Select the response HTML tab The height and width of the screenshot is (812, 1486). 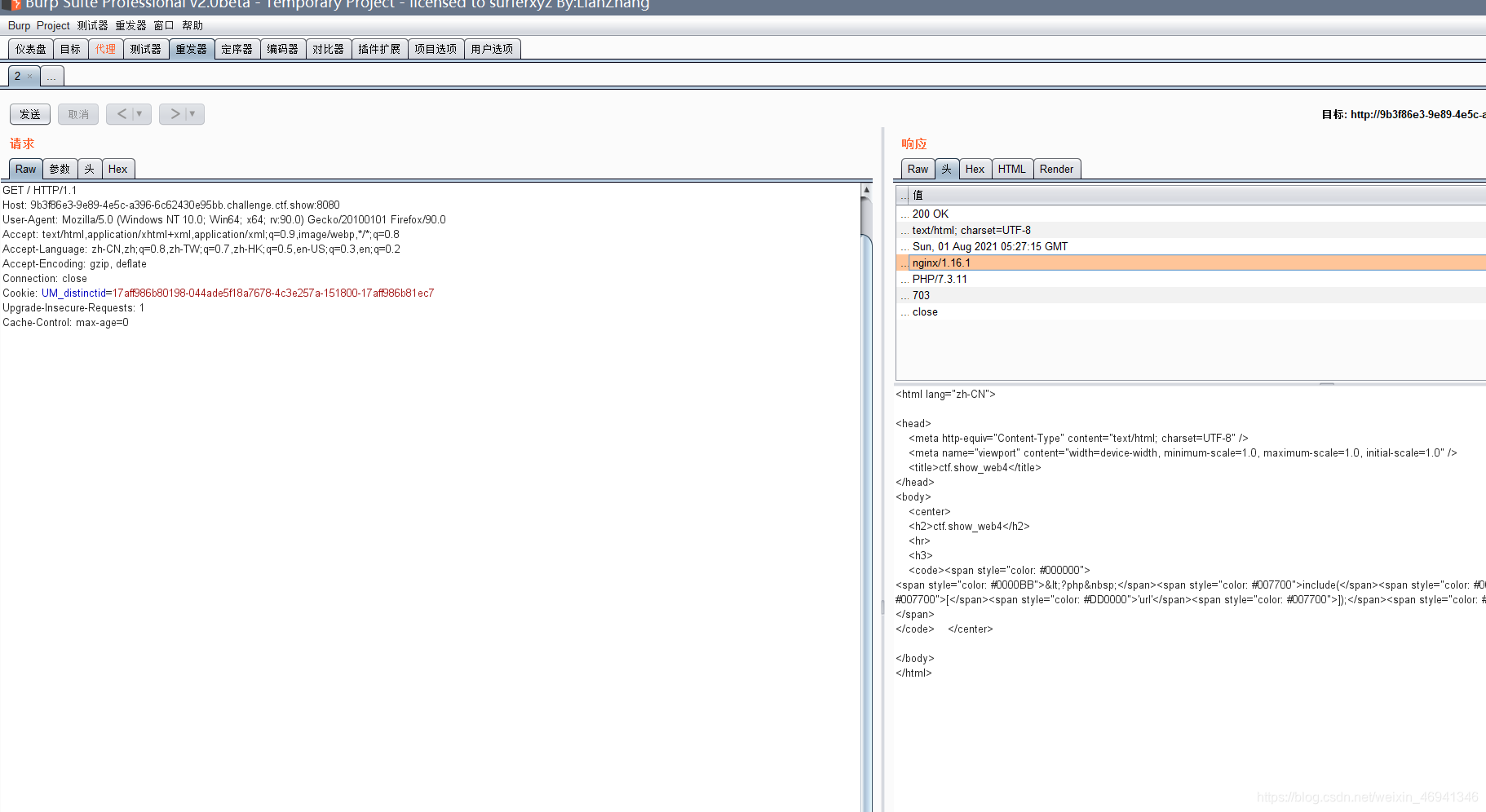pyautogui.click(x=1012, y=169)
